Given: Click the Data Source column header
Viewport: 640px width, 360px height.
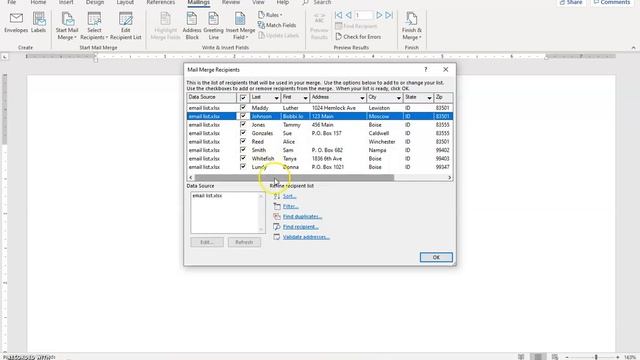Looking at the screenshot, I should (211, 98).
